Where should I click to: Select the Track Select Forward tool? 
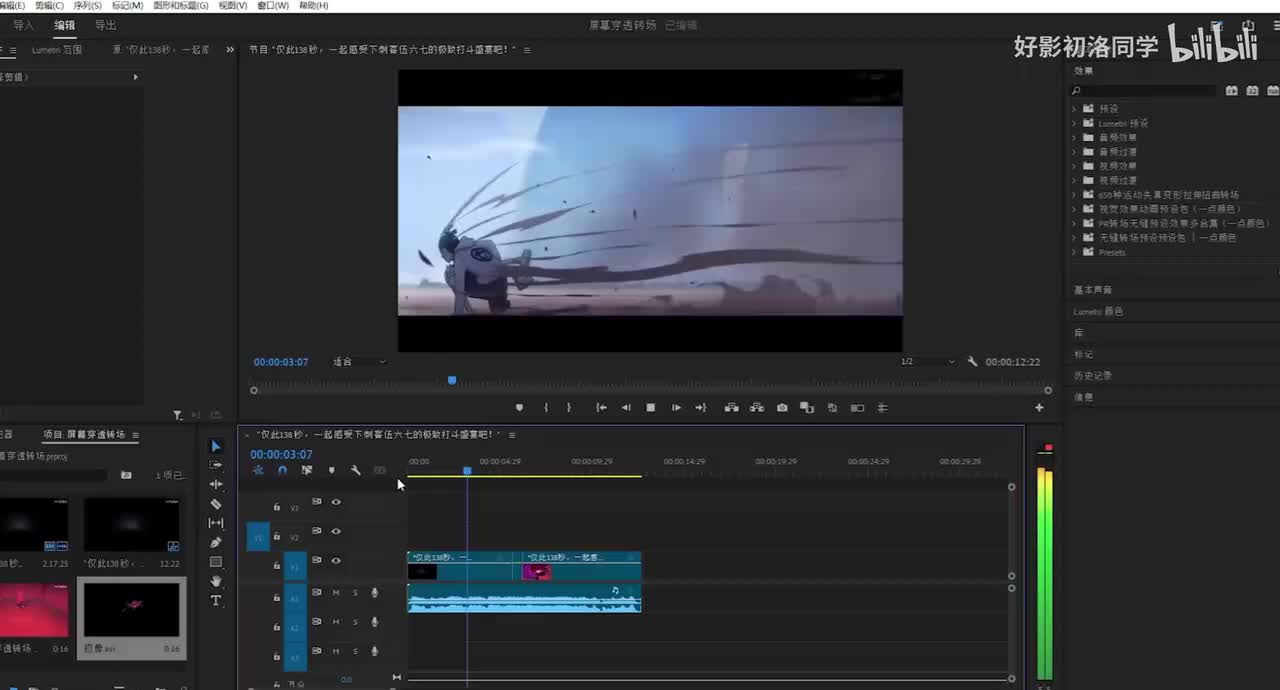pyautogui.click(x=215, y=465)
